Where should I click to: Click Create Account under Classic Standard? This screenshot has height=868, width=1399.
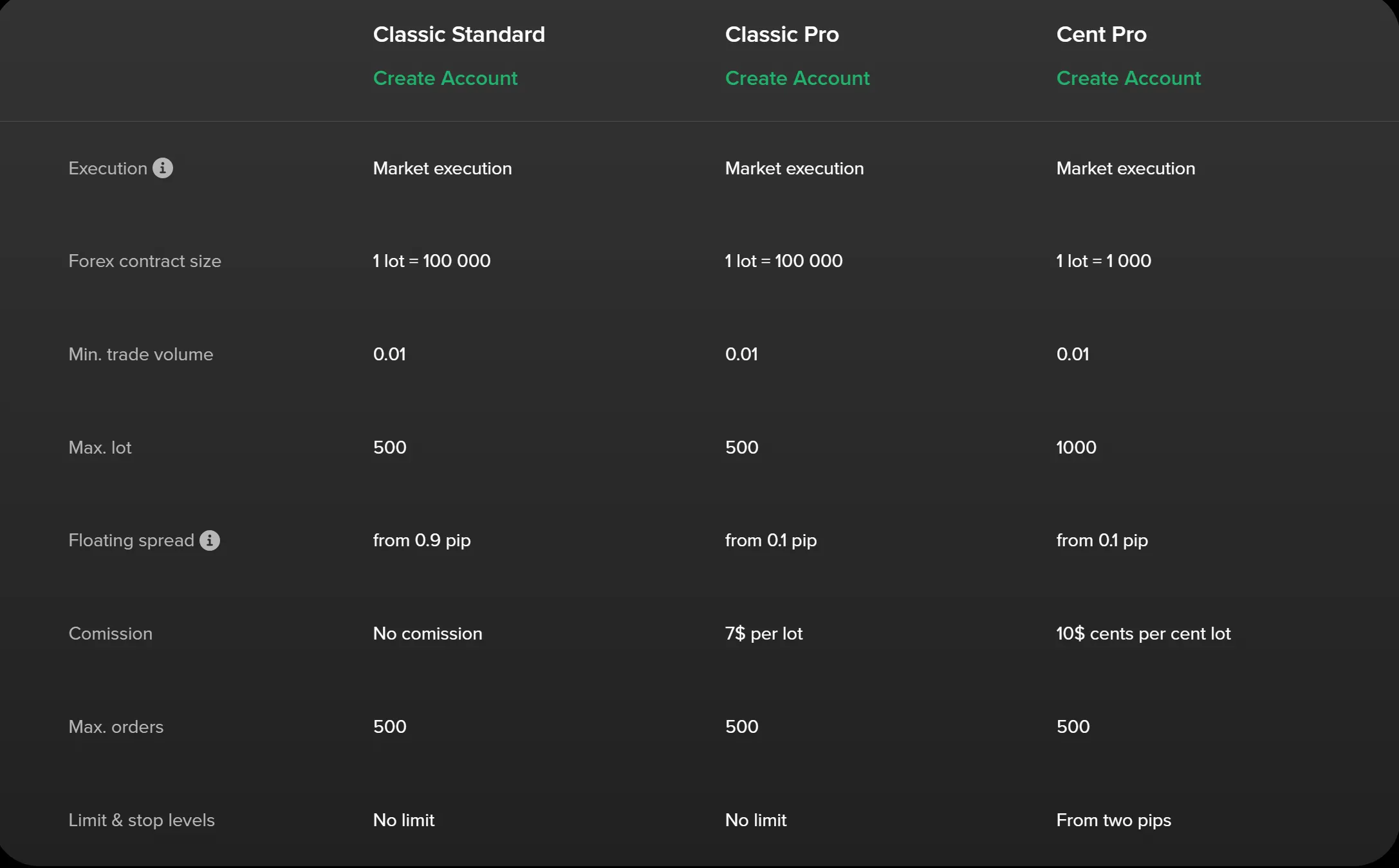coord(445,78)
